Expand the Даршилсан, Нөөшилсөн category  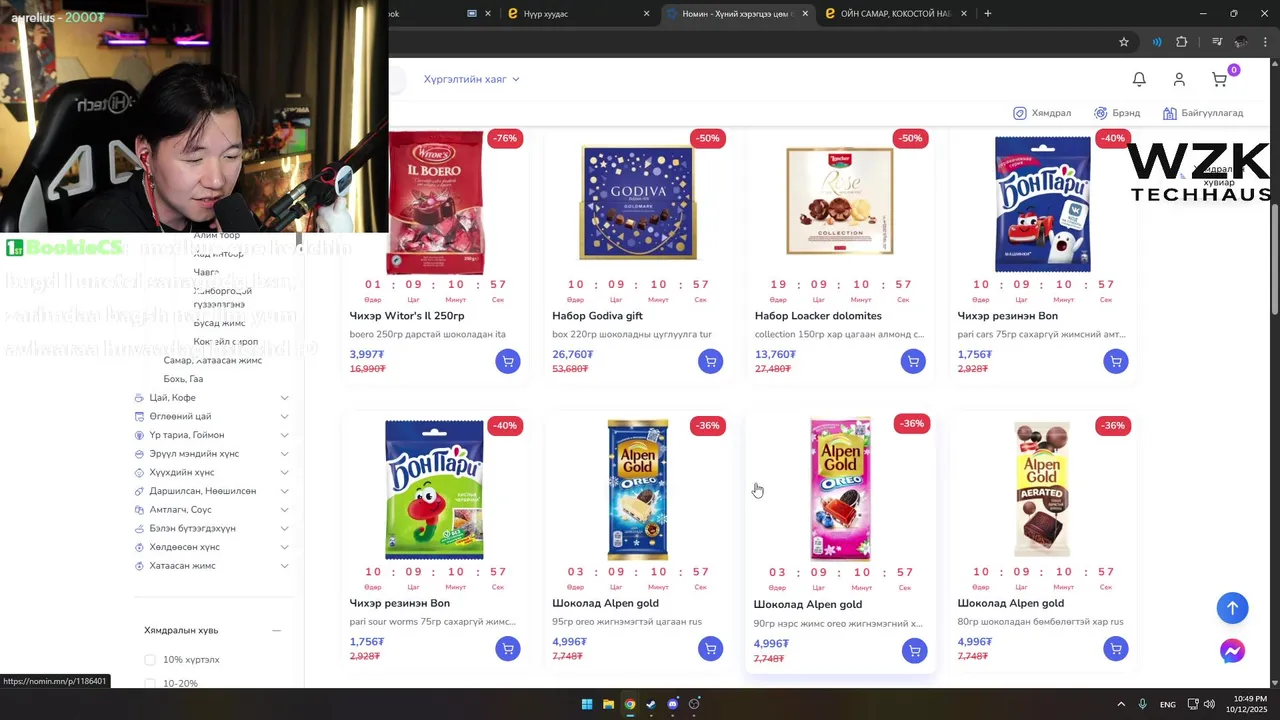285,491
